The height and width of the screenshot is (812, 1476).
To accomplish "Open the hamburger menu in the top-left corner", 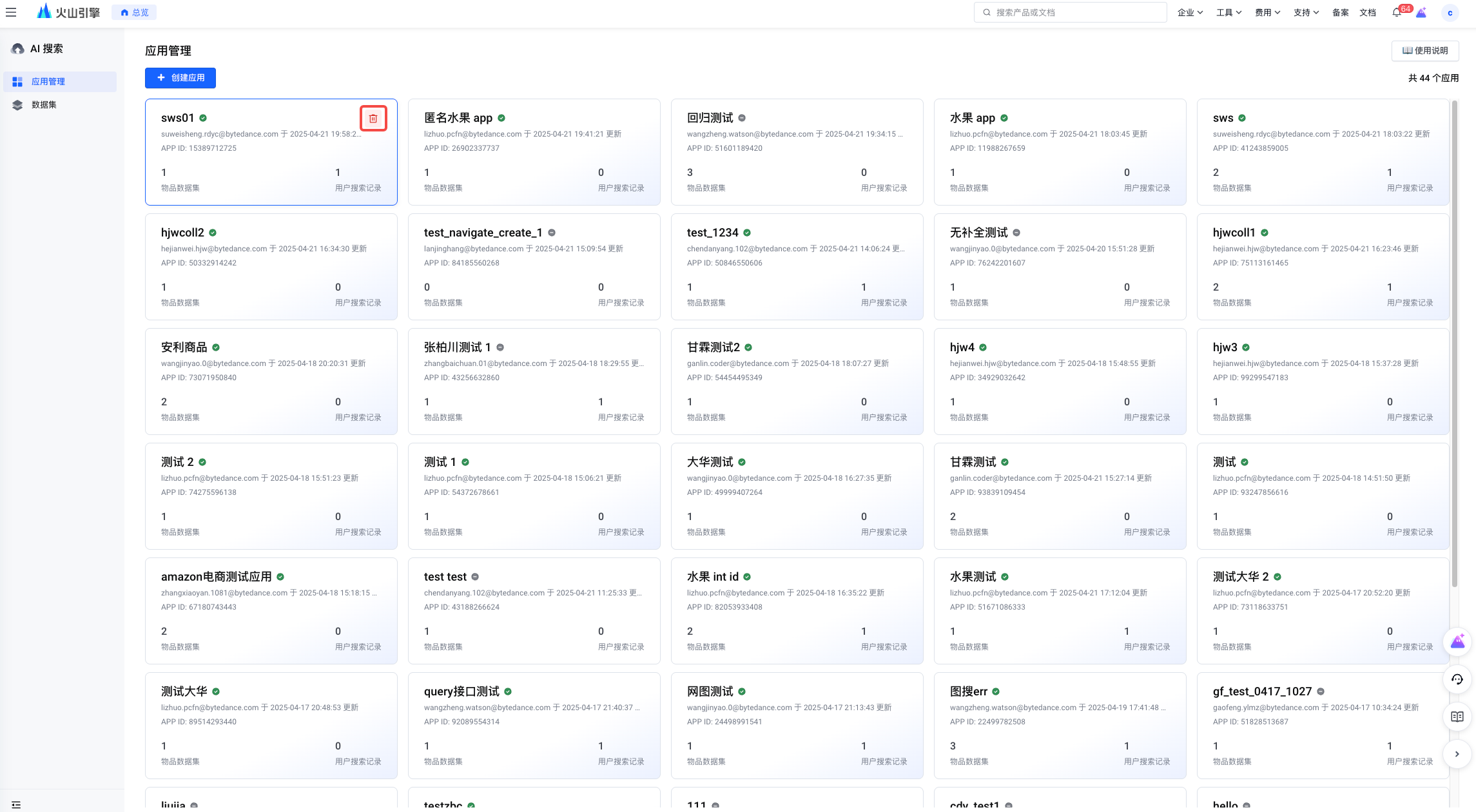I will [x=11, y=12].
